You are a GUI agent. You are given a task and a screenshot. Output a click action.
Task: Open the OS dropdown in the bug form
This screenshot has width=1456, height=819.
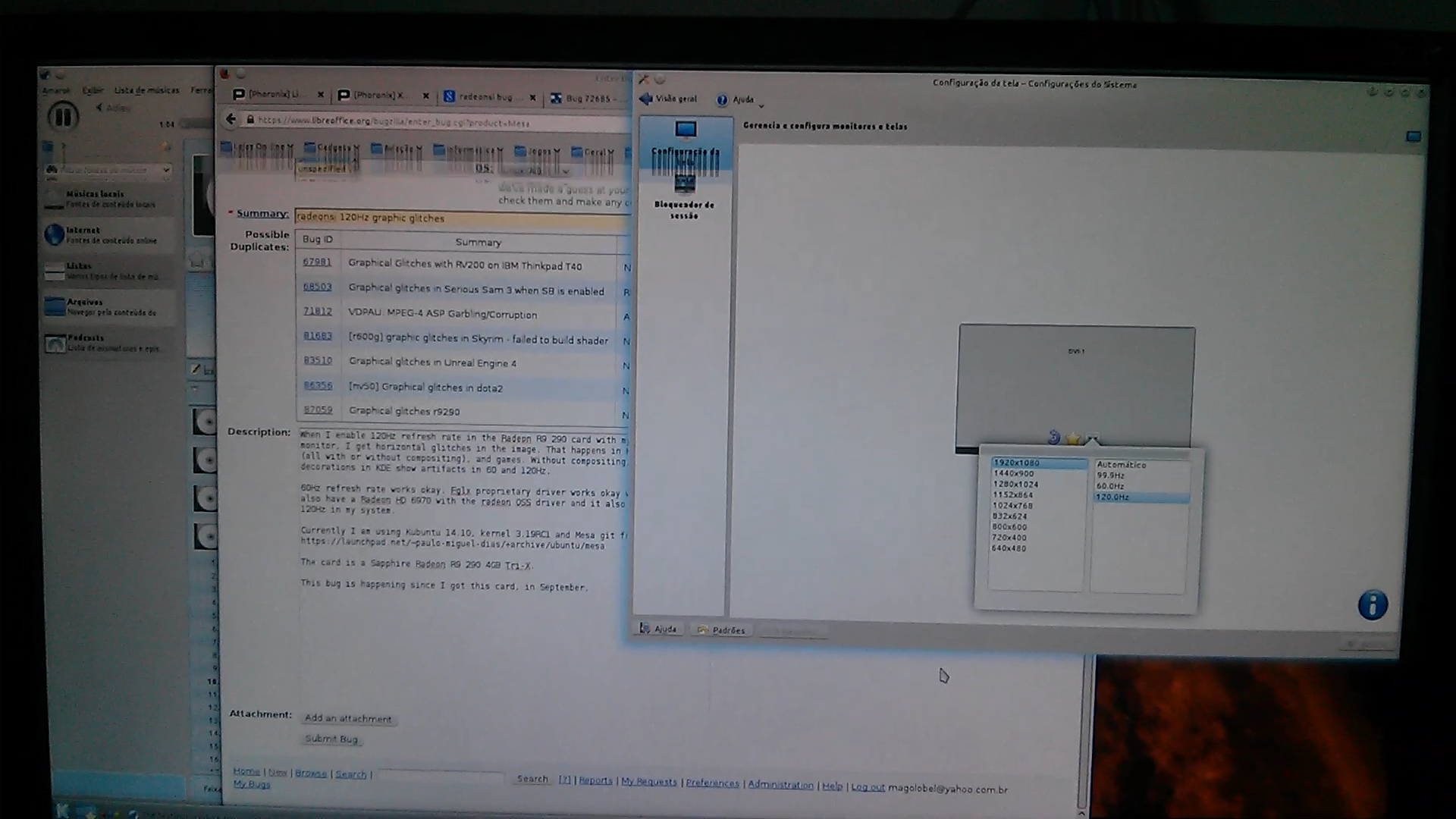[534, 171]
